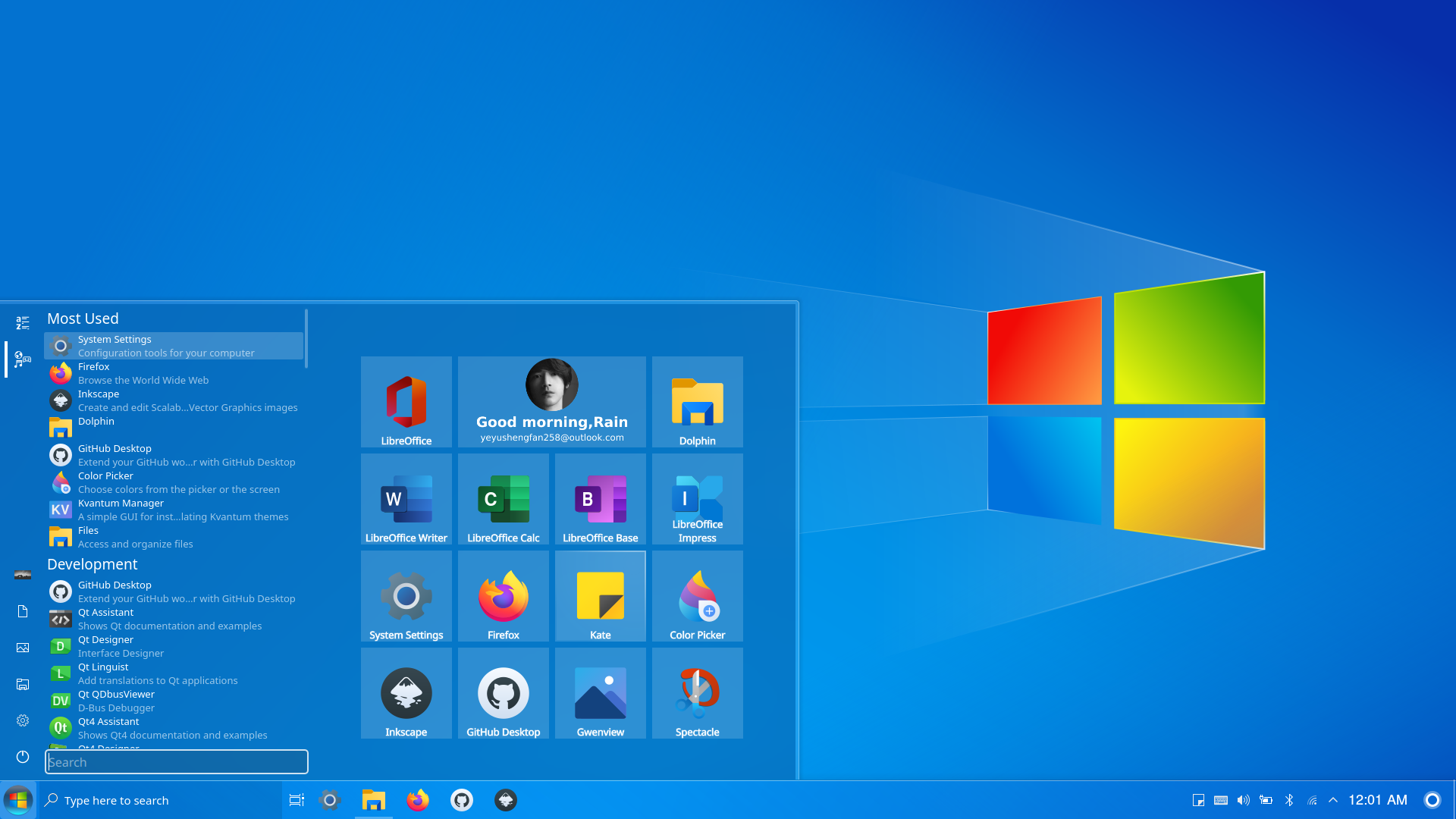Click the Windows-style start button
Screen dimensions: 1456x819
click(x=18, y=800)
